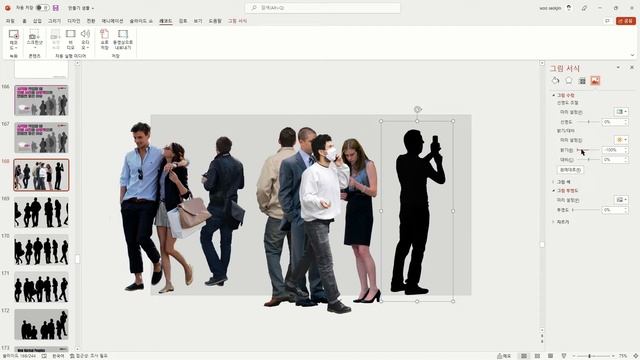Open the Size and Properties pane icon

582,80
